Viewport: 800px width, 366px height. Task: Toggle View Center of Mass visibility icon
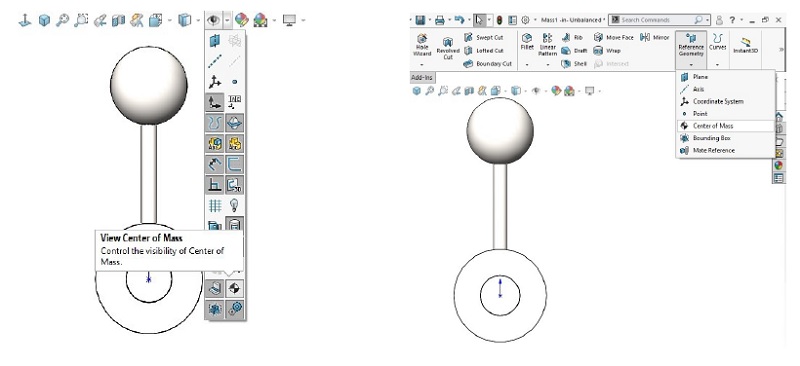pos(235,289)
